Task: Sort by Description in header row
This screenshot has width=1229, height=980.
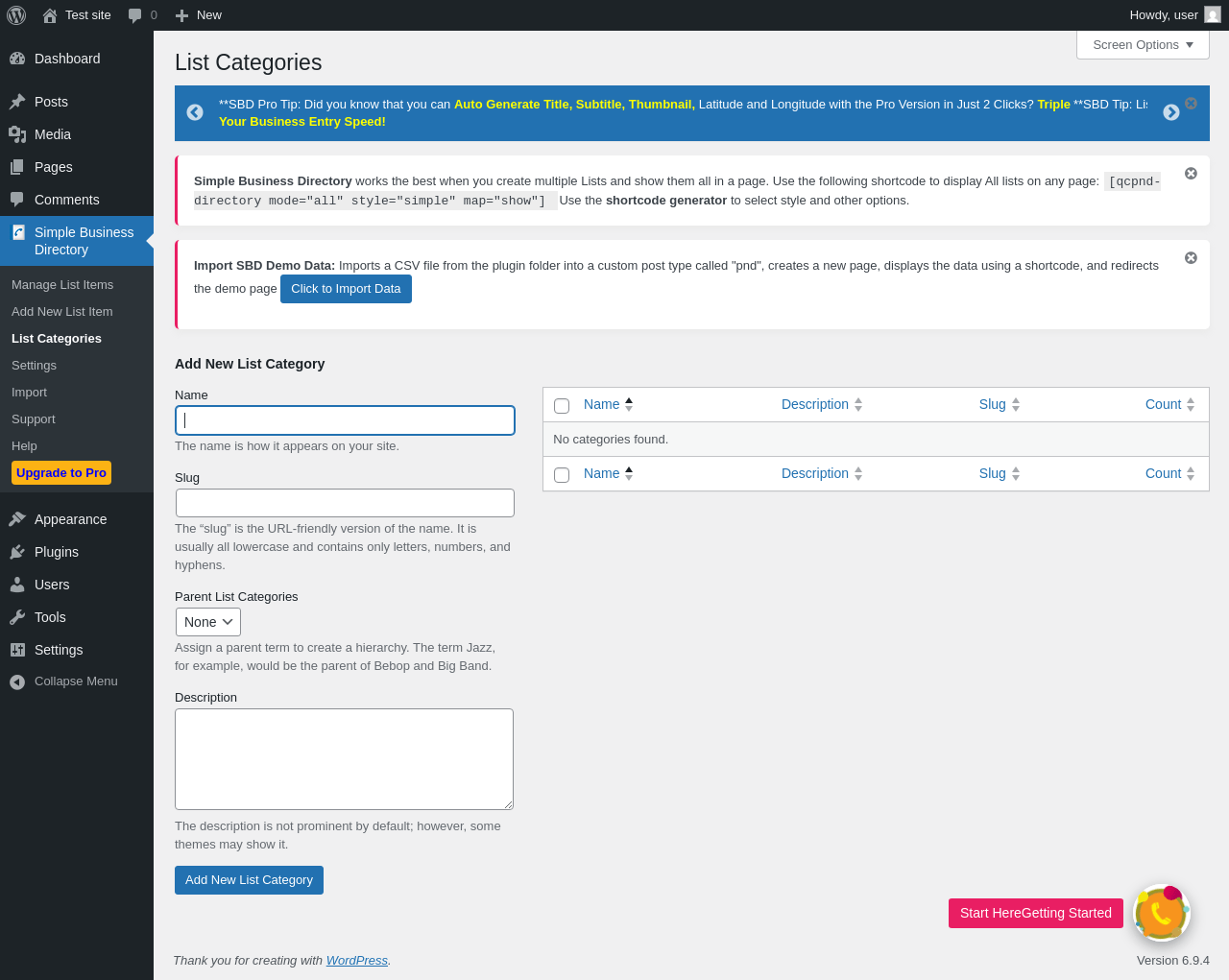Action: pos(822,404)
